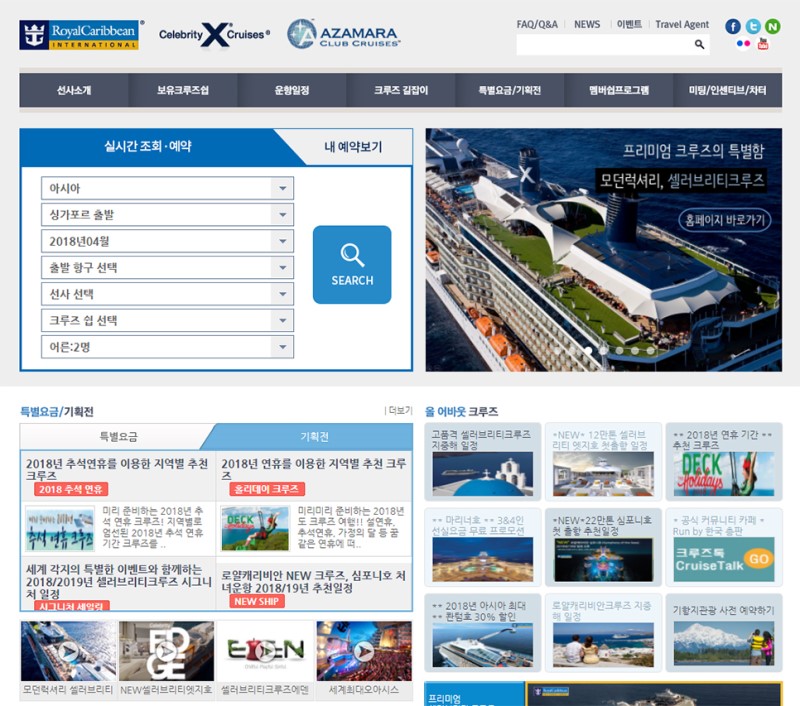The image size is (800, 706).
Task: Open the Twitter social icon
Action: (753, 26)
